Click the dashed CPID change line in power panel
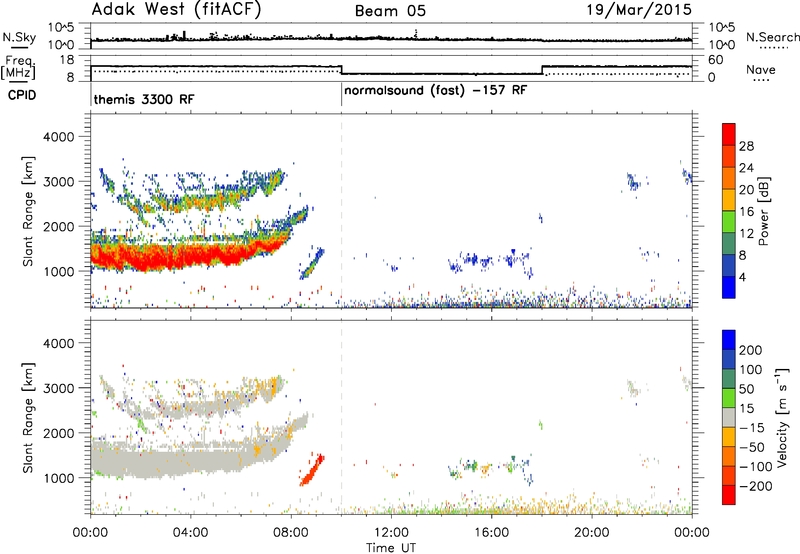 (341, 211)
